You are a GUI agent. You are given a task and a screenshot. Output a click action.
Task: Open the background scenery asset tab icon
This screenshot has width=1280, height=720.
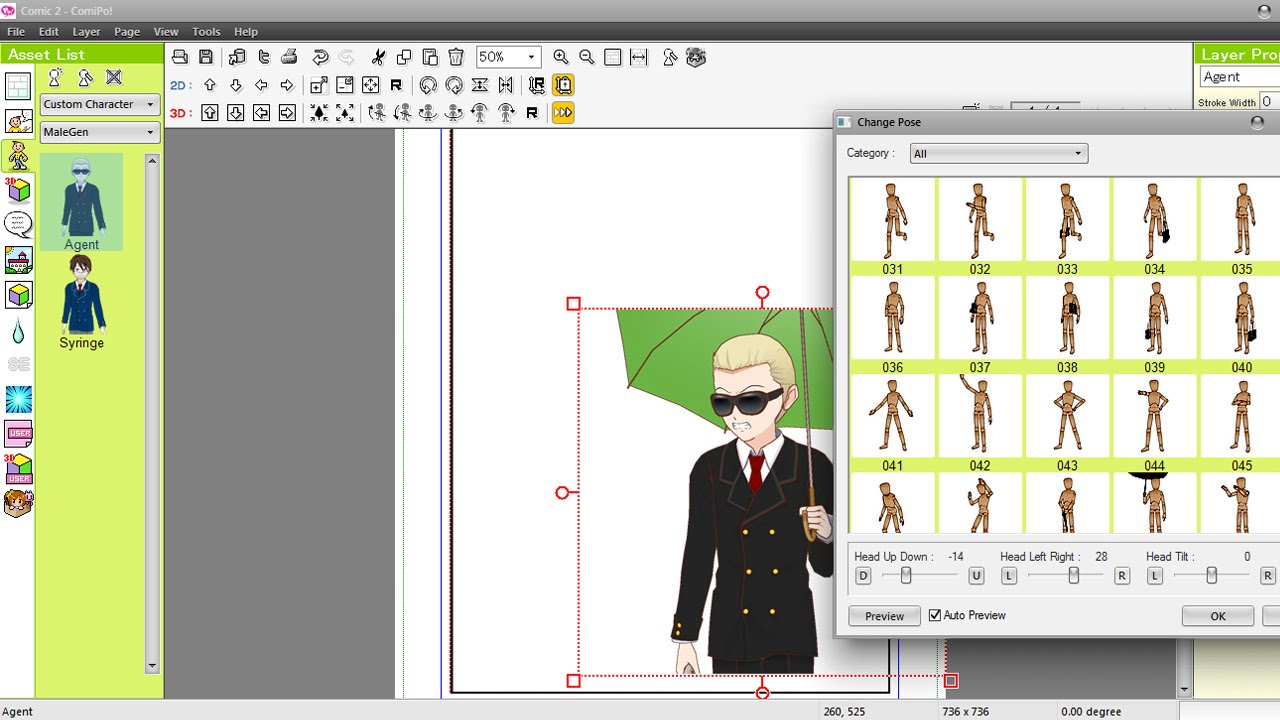click(18, 260)
